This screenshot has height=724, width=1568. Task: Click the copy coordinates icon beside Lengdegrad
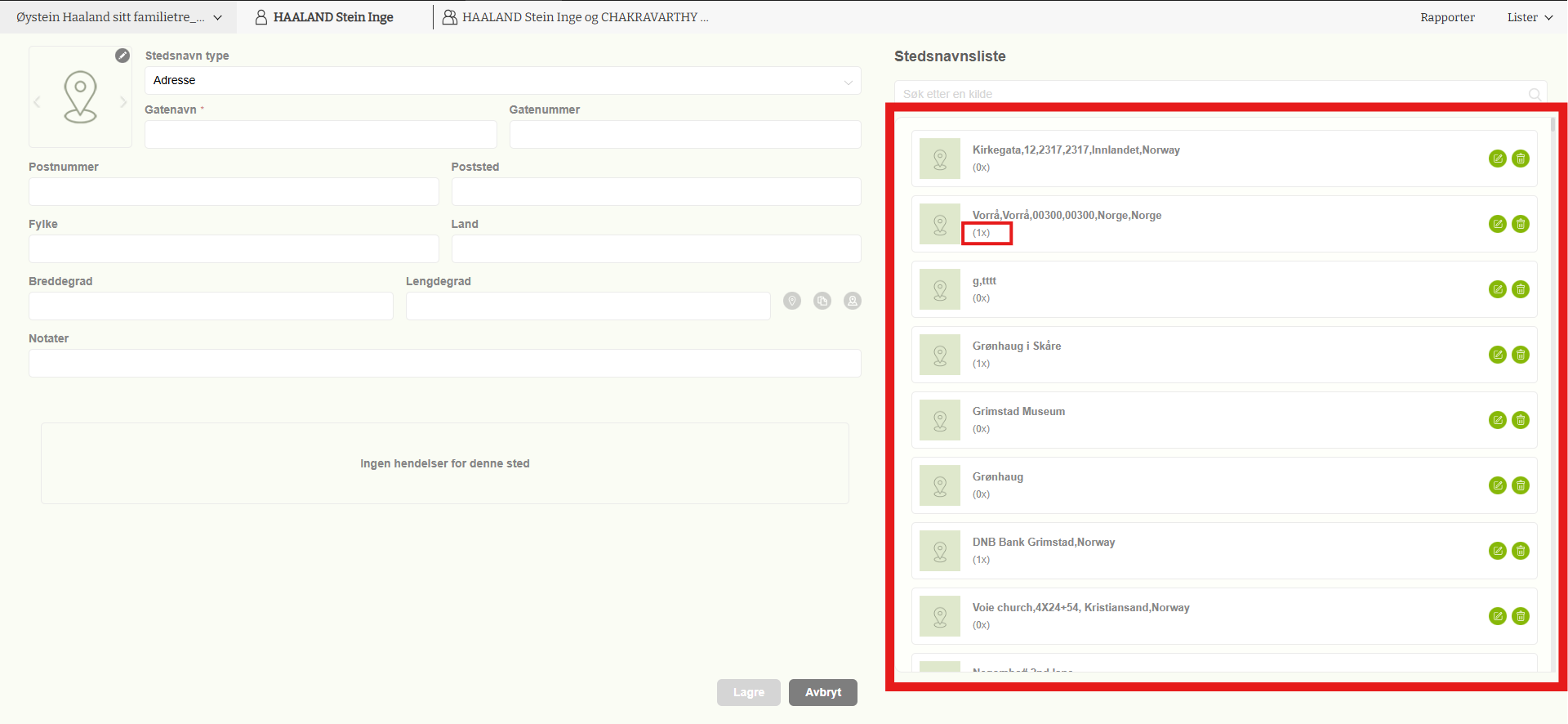pyautogui.click(x=822, y=301)
